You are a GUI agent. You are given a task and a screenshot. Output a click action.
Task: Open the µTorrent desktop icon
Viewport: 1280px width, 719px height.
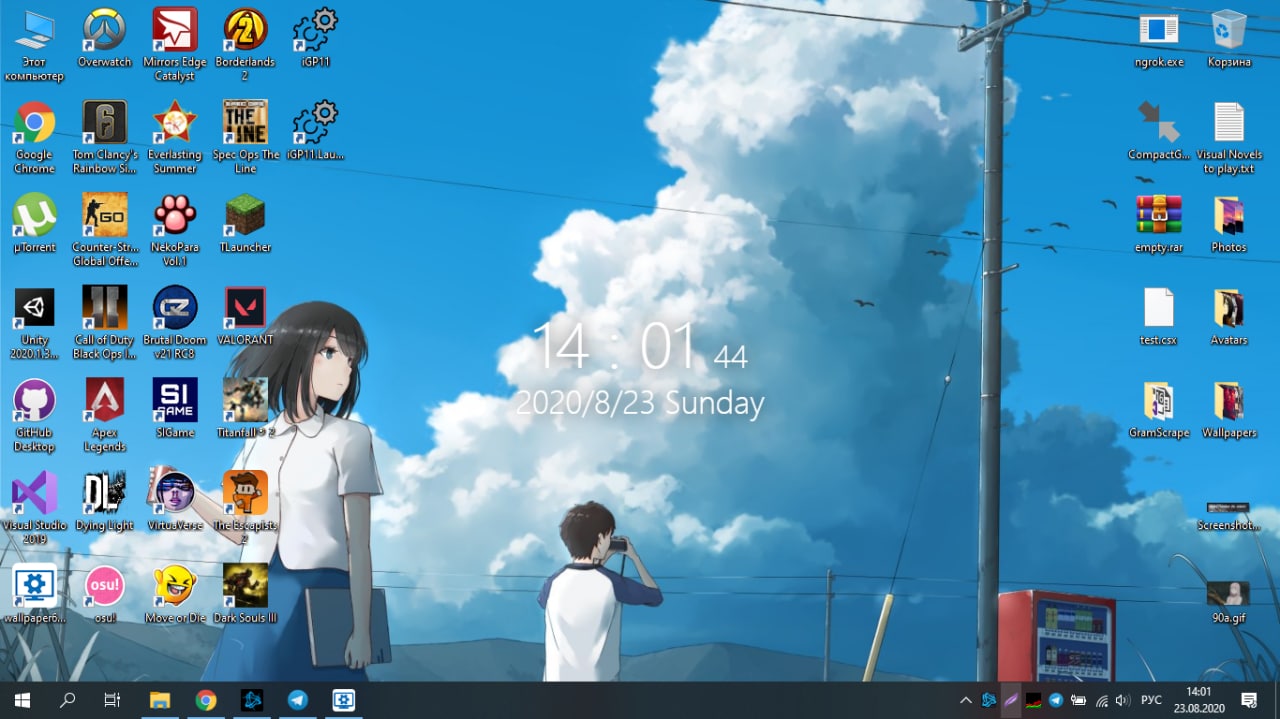[34, 223]
